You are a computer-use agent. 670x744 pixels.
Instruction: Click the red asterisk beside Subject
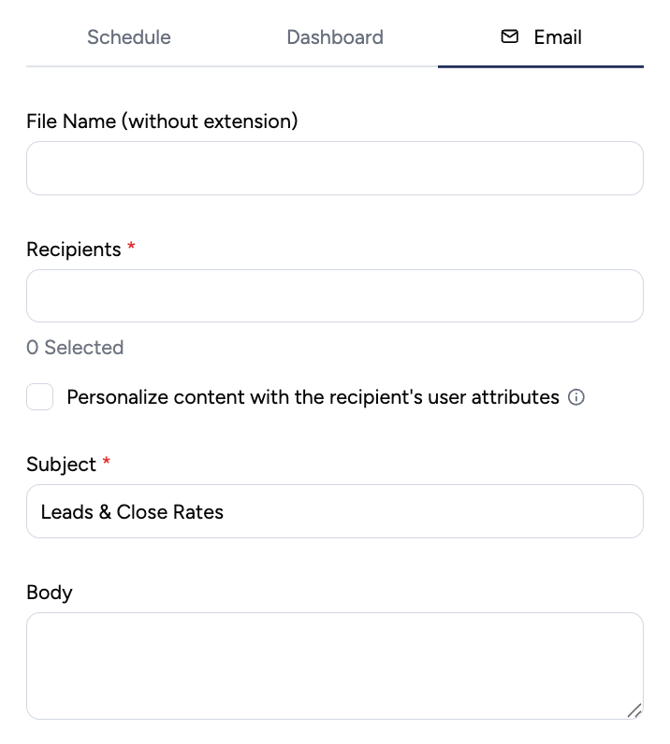click(107, 461)
